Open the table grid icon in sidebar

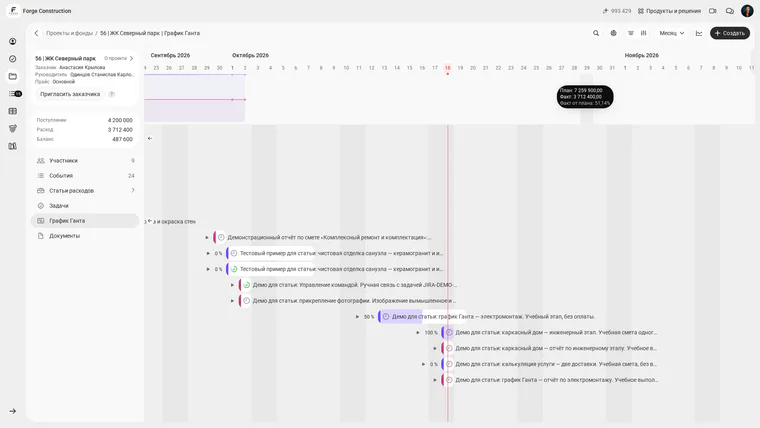click(13, 111)
